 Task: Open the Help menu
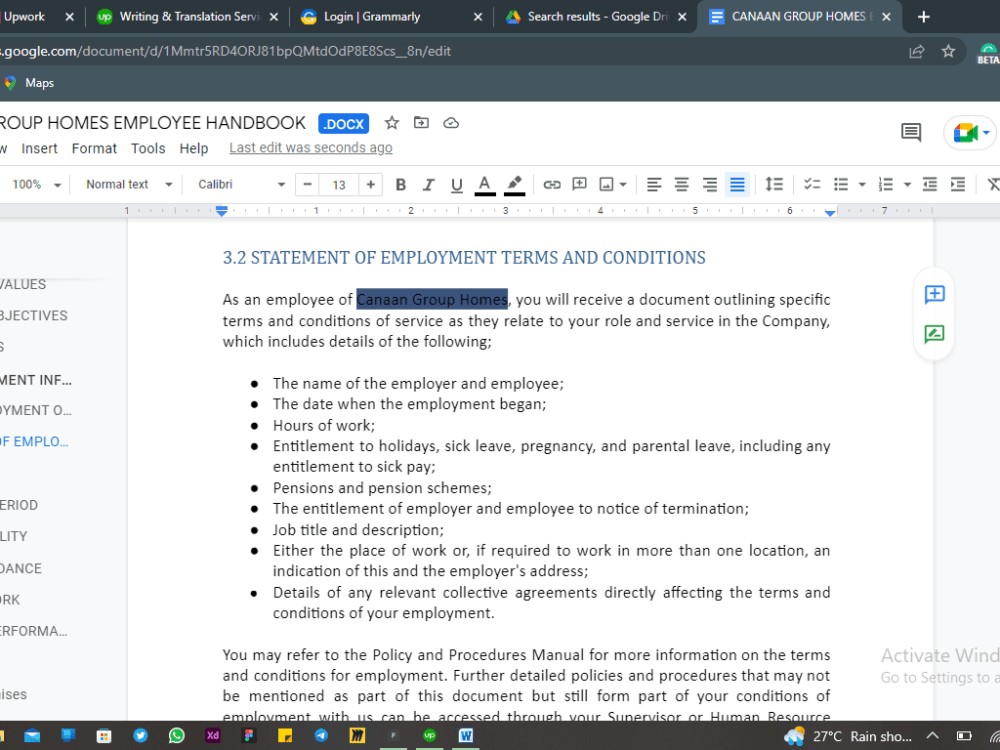[194, 149]
